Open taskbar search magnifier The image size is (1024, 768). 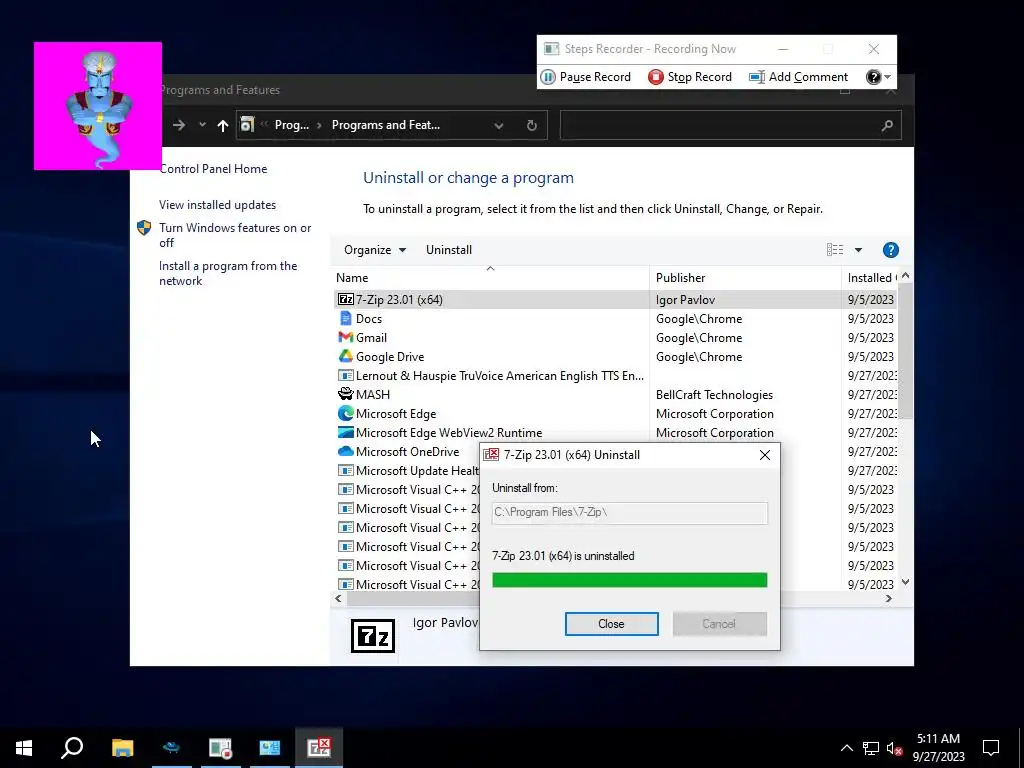point(72,748)
